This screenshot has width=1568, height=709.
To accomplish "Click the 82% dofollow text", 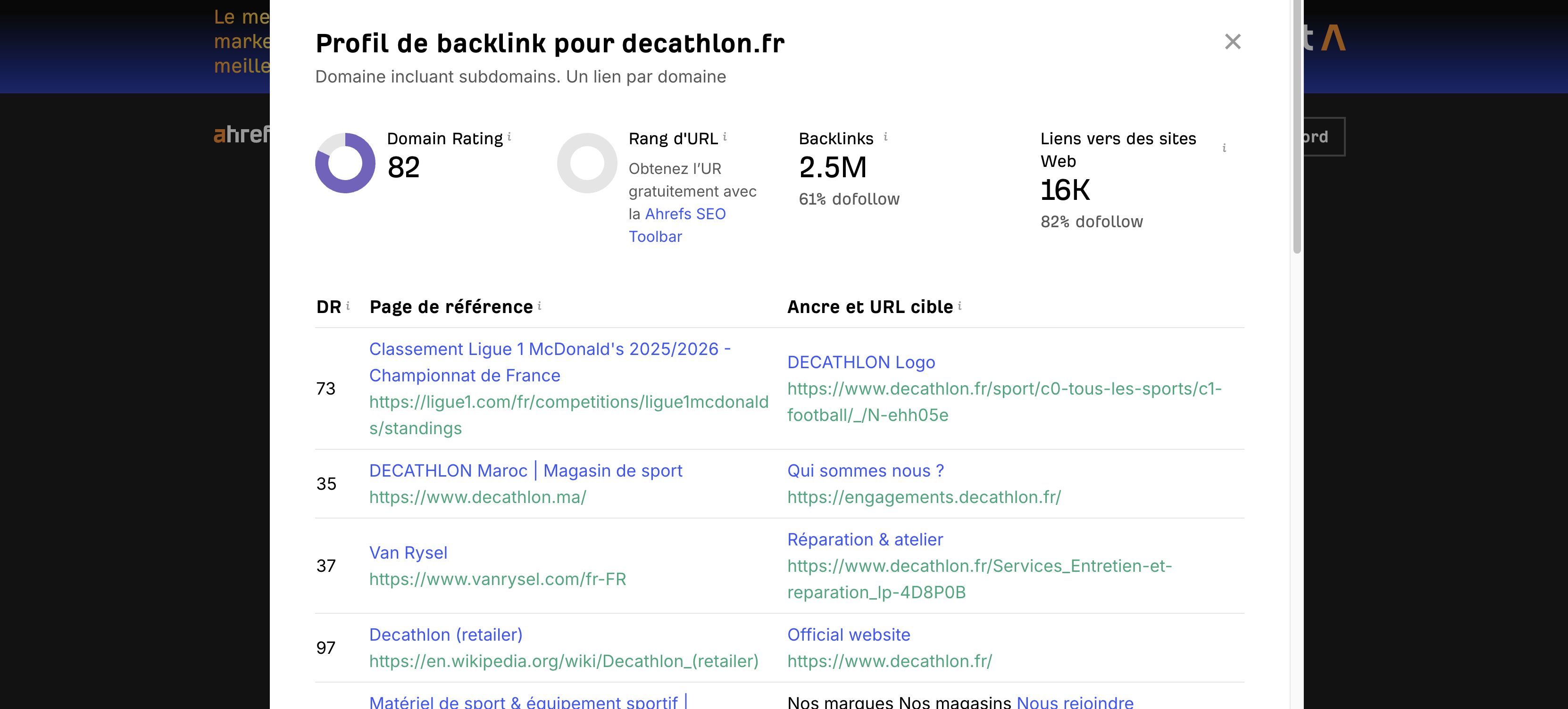I will click(x=1092, y=222).
